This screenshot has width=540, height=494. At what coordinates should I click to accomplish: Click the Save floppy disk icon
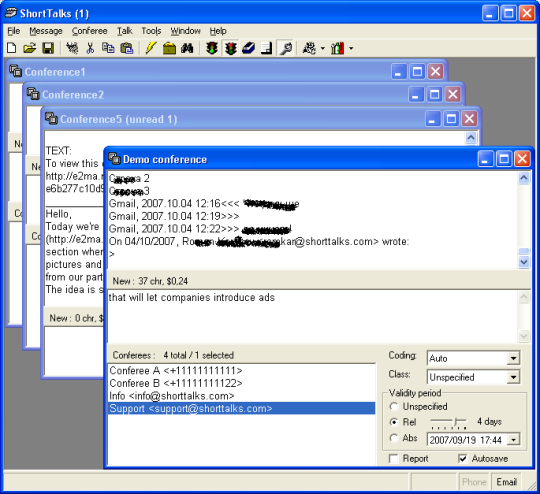click(x=48, y=48)
